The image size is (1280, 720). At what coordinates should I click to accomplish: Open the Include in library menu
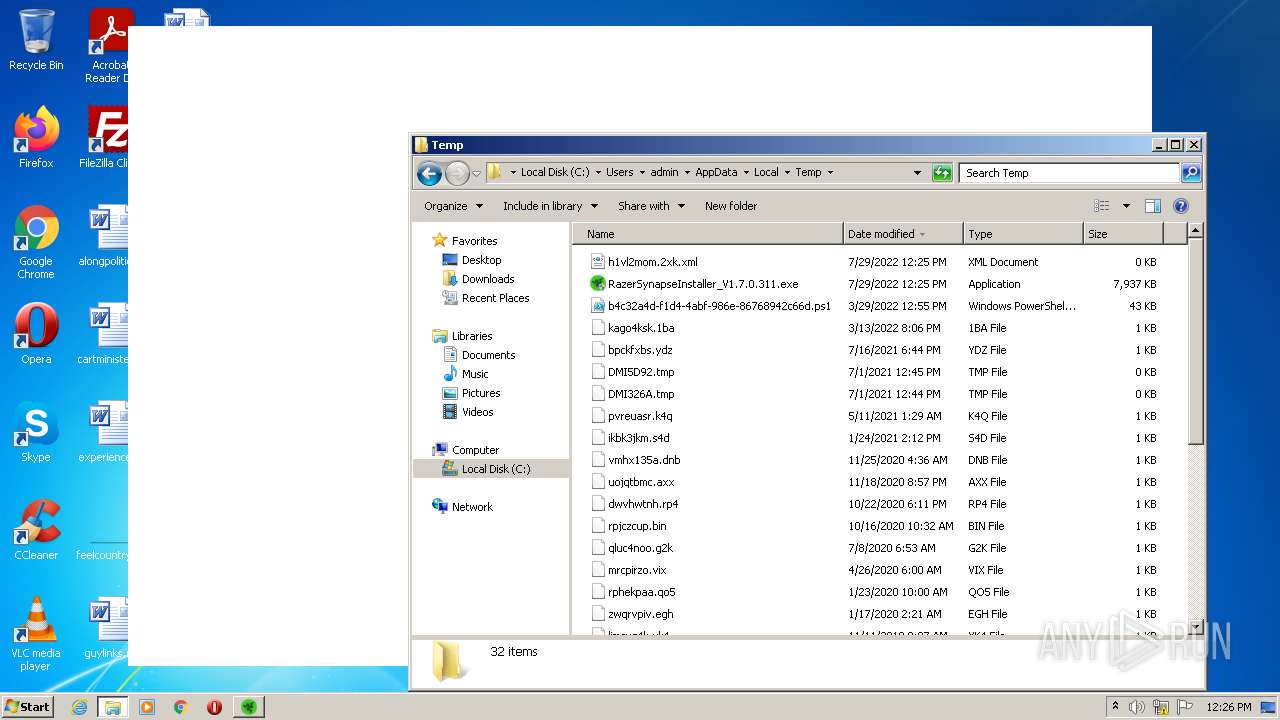click(550, 206)
